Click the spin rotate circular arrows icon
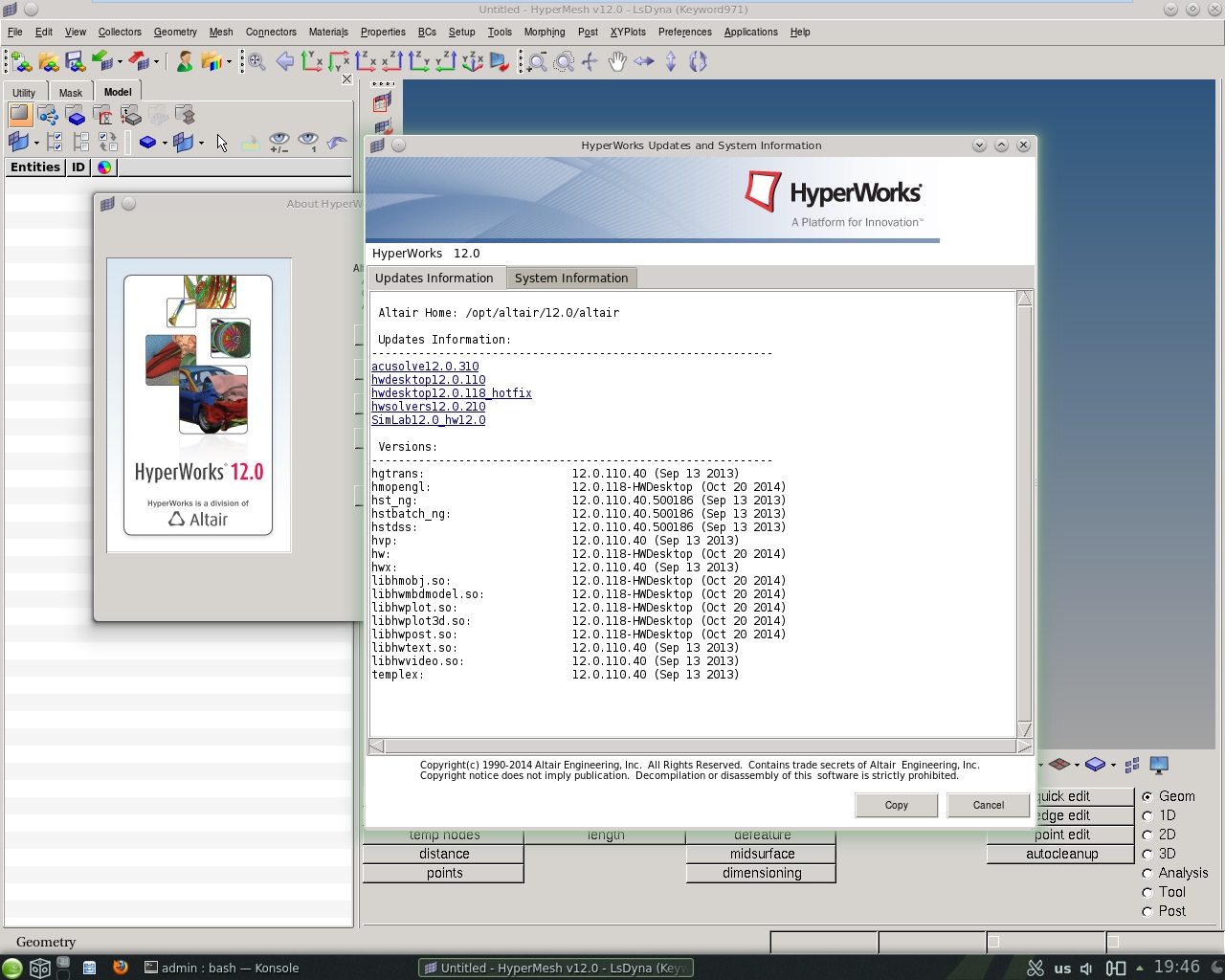Image resolution: width=1225 pixels, height=980 pixels. [698, 62]
